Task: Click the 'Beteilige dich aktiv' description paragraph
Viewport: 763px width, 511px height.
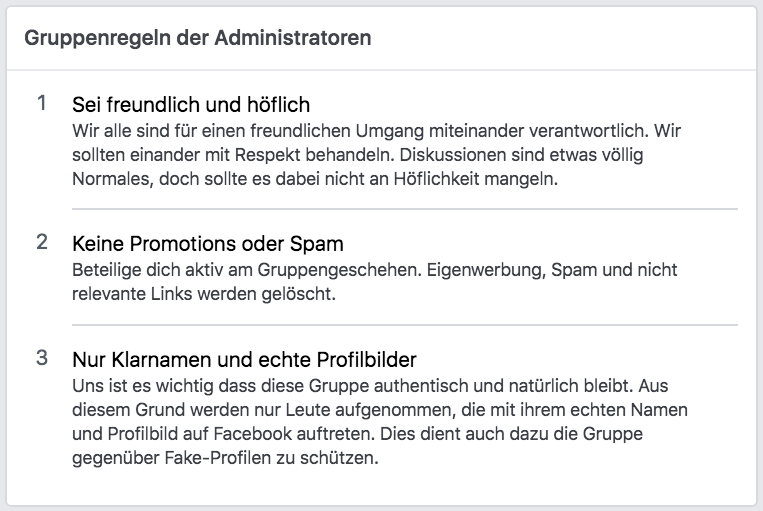Action: 375,282
